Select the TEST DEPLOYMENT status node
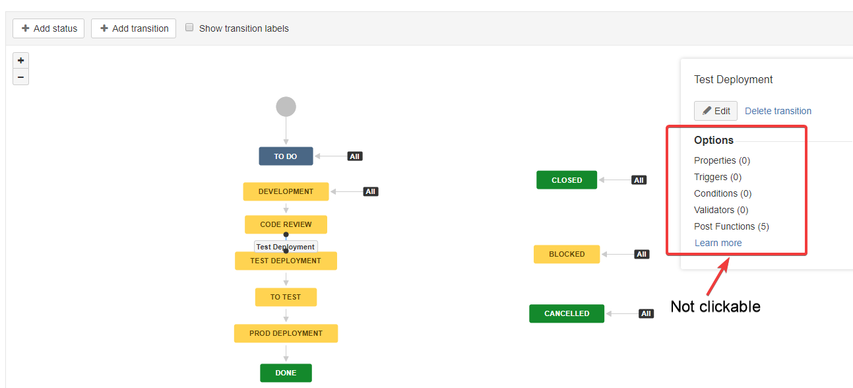Image resolution: width=853 pixels, height=388 pixels. tap(286, 261)
